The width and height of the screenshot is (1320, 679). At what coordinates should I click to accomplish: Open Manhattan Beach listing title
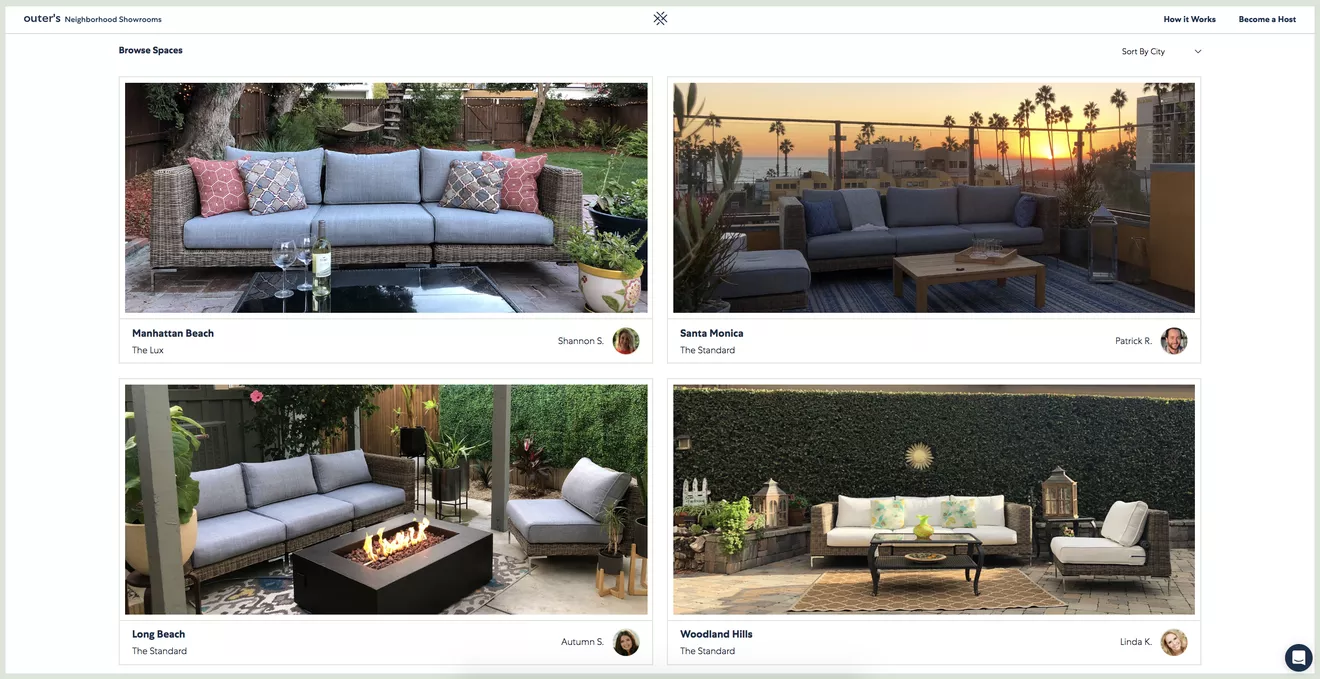[x=173, y=333]
